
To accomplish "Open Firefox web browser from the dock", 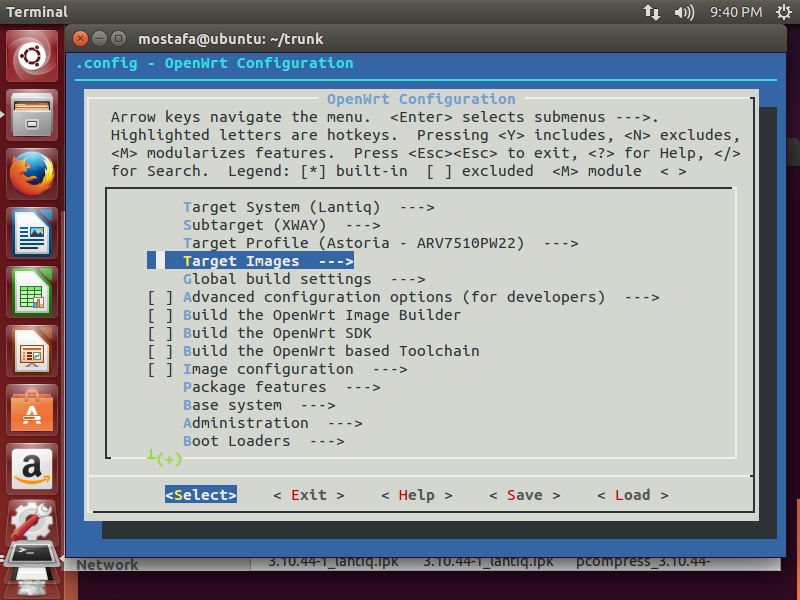I will click(32, 174).
